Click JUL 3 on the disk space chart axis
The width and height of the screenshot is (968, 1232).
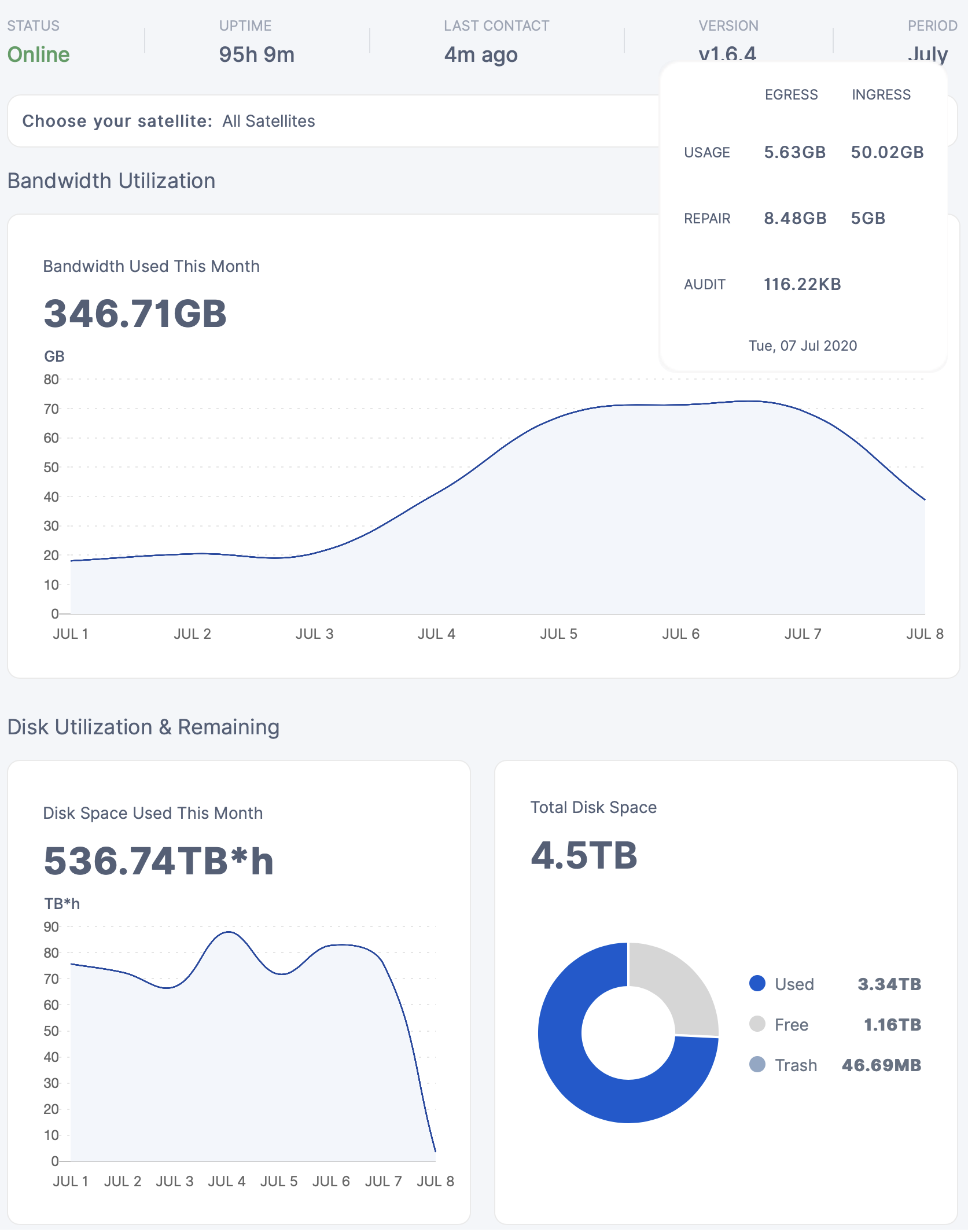[x=174, y=1181]
